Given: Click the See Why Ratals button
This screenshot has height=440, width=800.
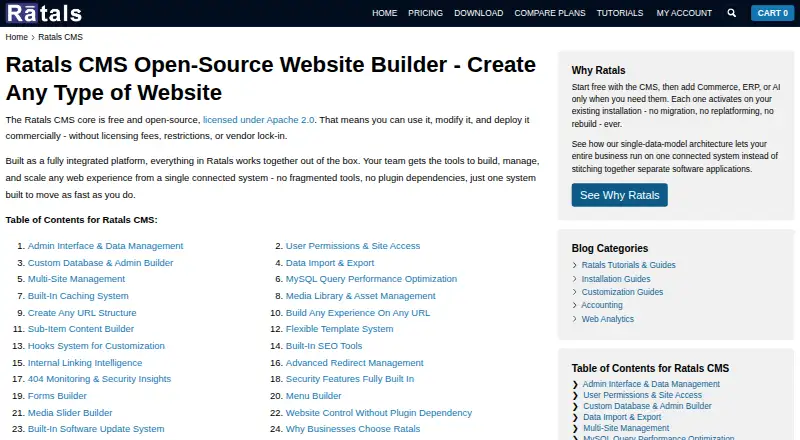Looking at the screenshot, I should (619, 195).
